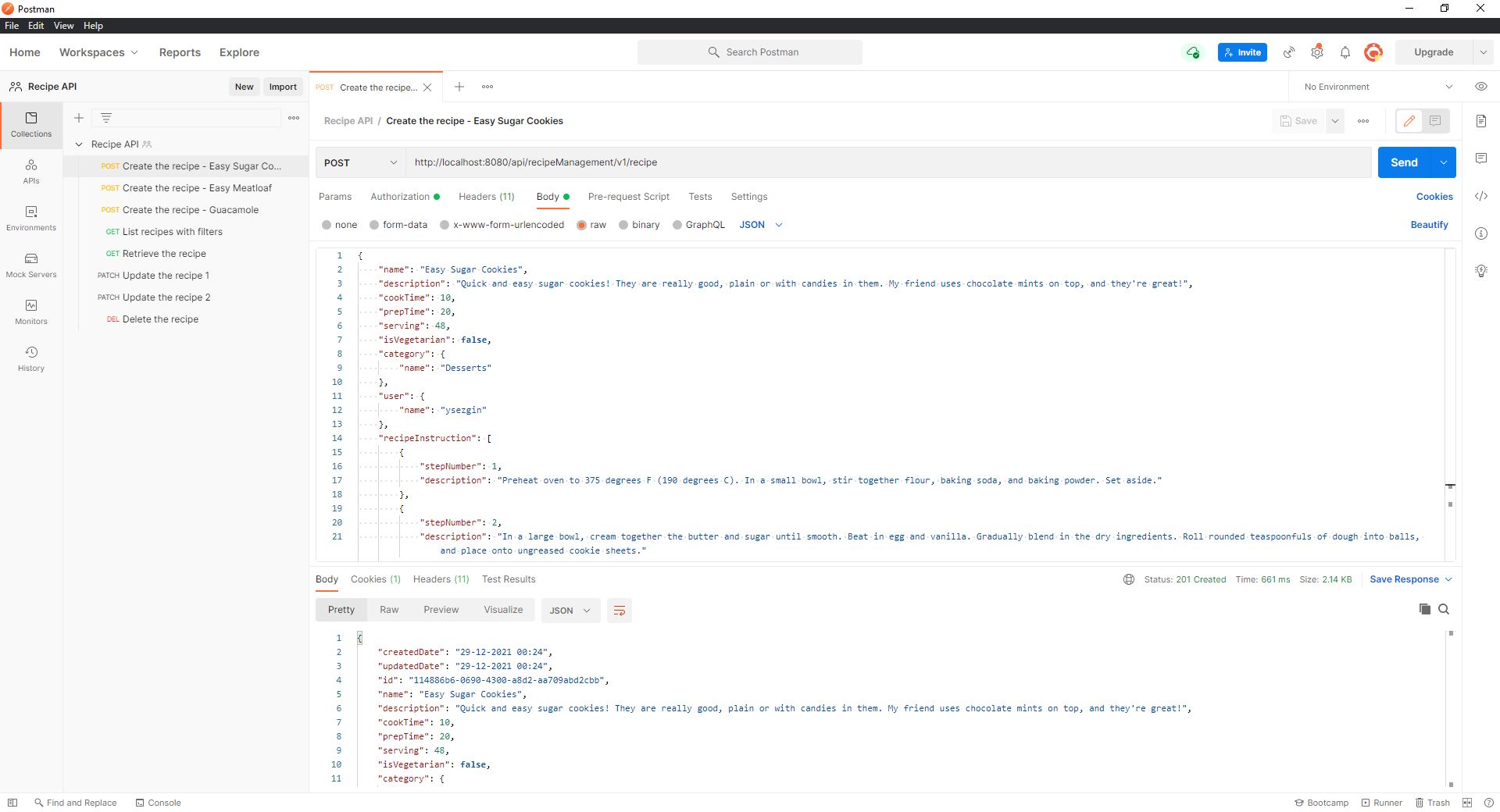This screenshot has height=812, width=1500.
Task: Select the binary body type
Action: pyautogui.click(x=639, y=225)
